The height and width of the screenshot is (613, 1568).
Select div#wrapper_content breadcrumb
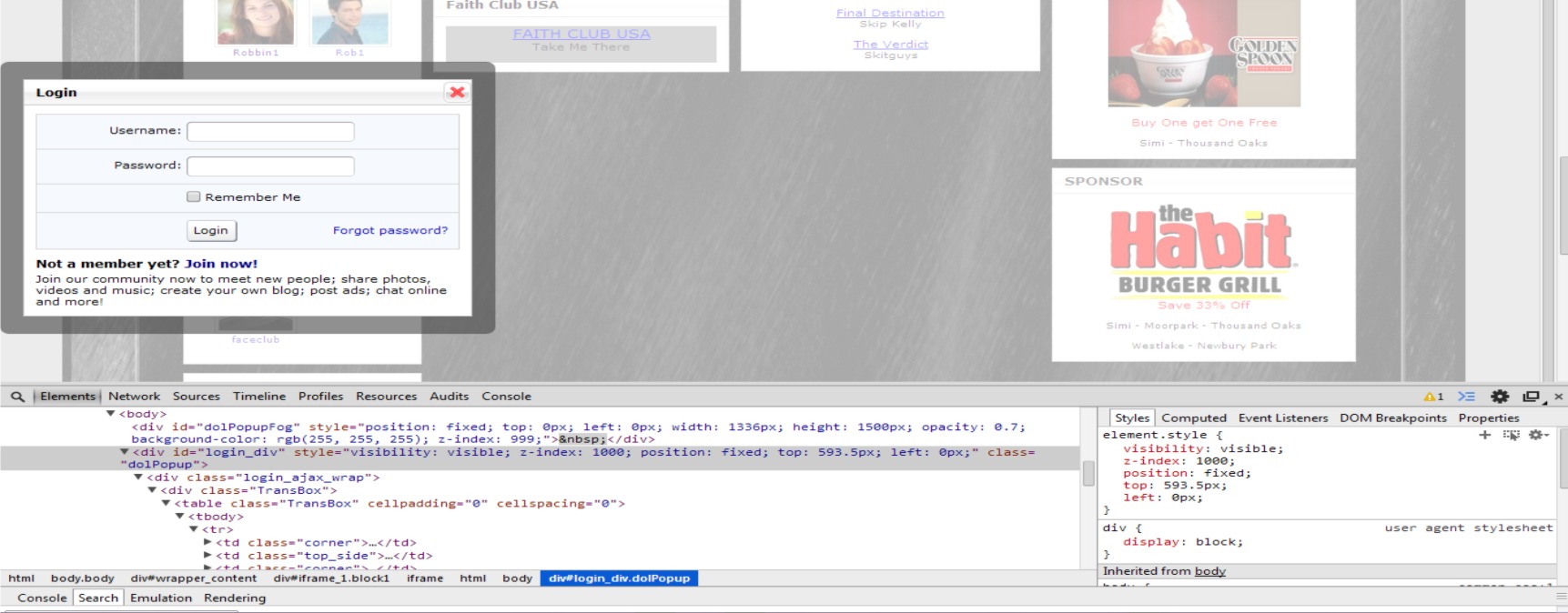(x=194, y=578)
